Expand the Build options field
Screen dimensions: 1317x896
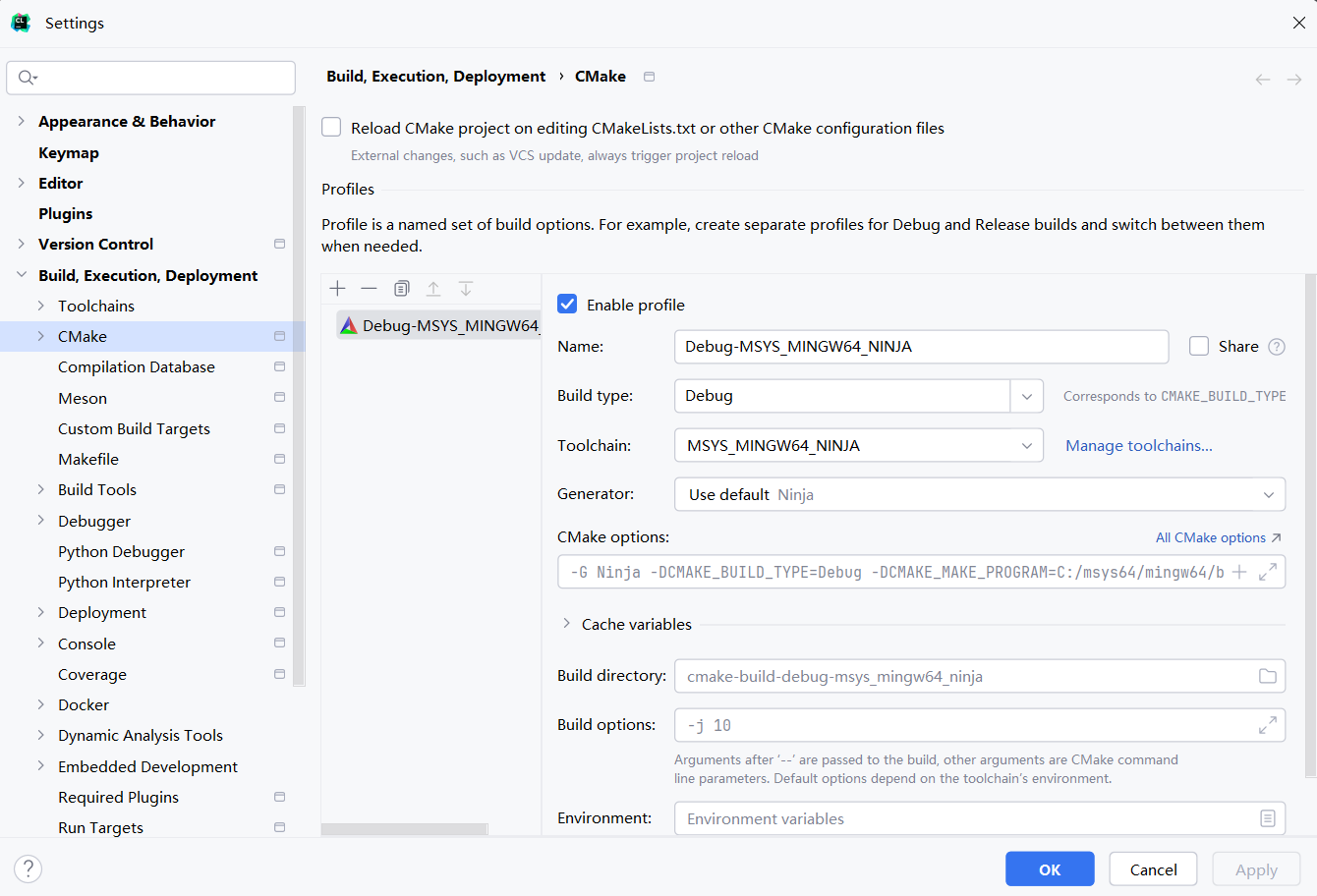pyautogui.click(x=1268, y=725)
